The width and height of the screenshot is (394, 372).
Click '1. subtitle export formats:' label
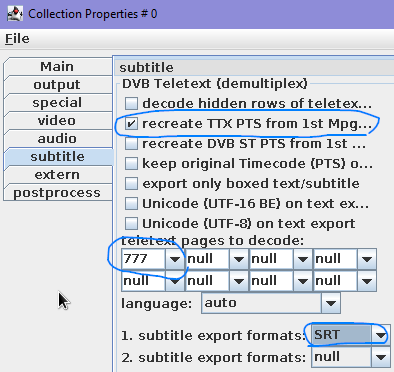pyautogui.click(x=213, y=336)
